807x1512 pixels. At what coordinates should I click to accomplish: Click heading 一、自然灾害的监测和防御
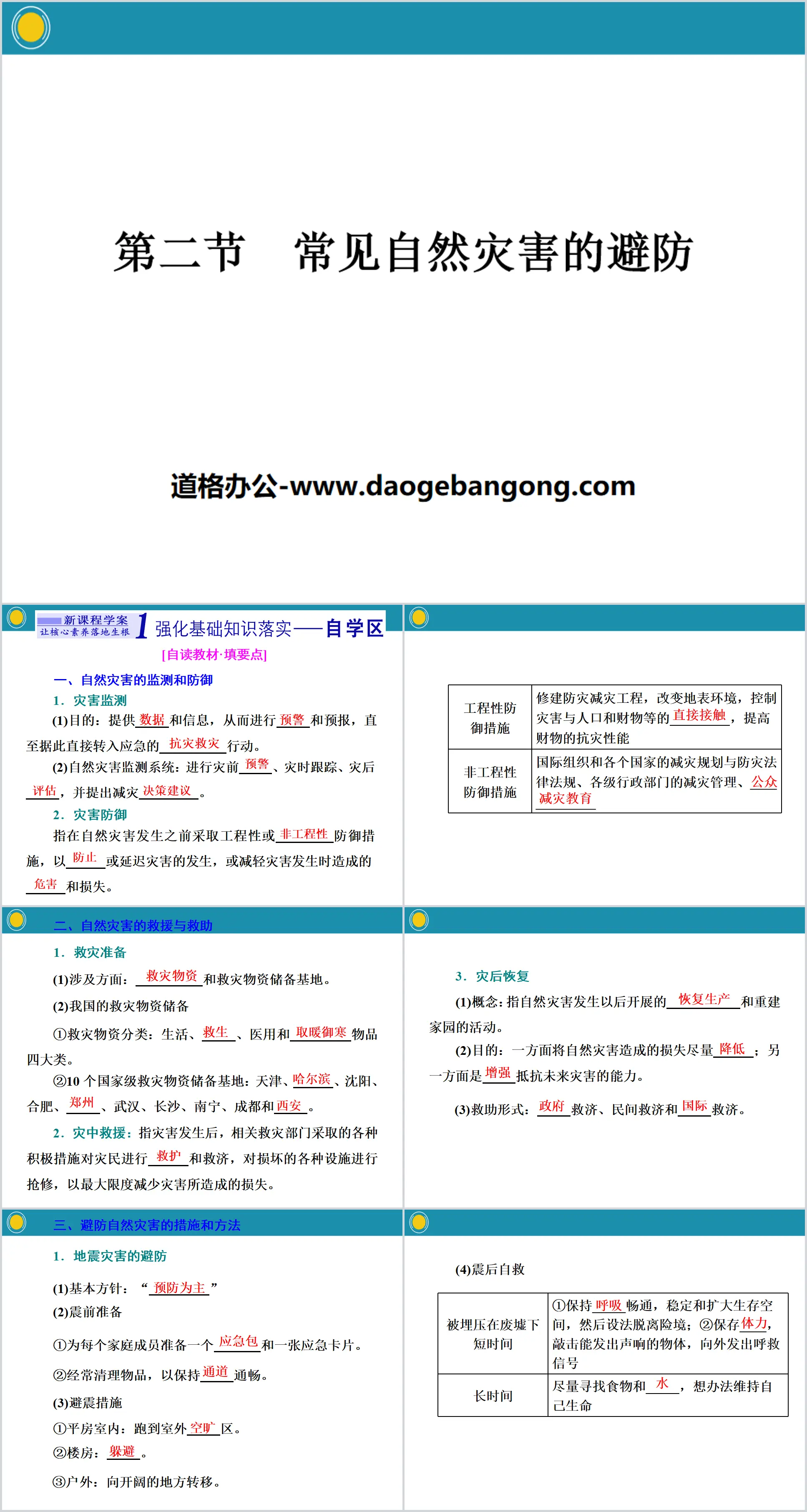[133, 680]
